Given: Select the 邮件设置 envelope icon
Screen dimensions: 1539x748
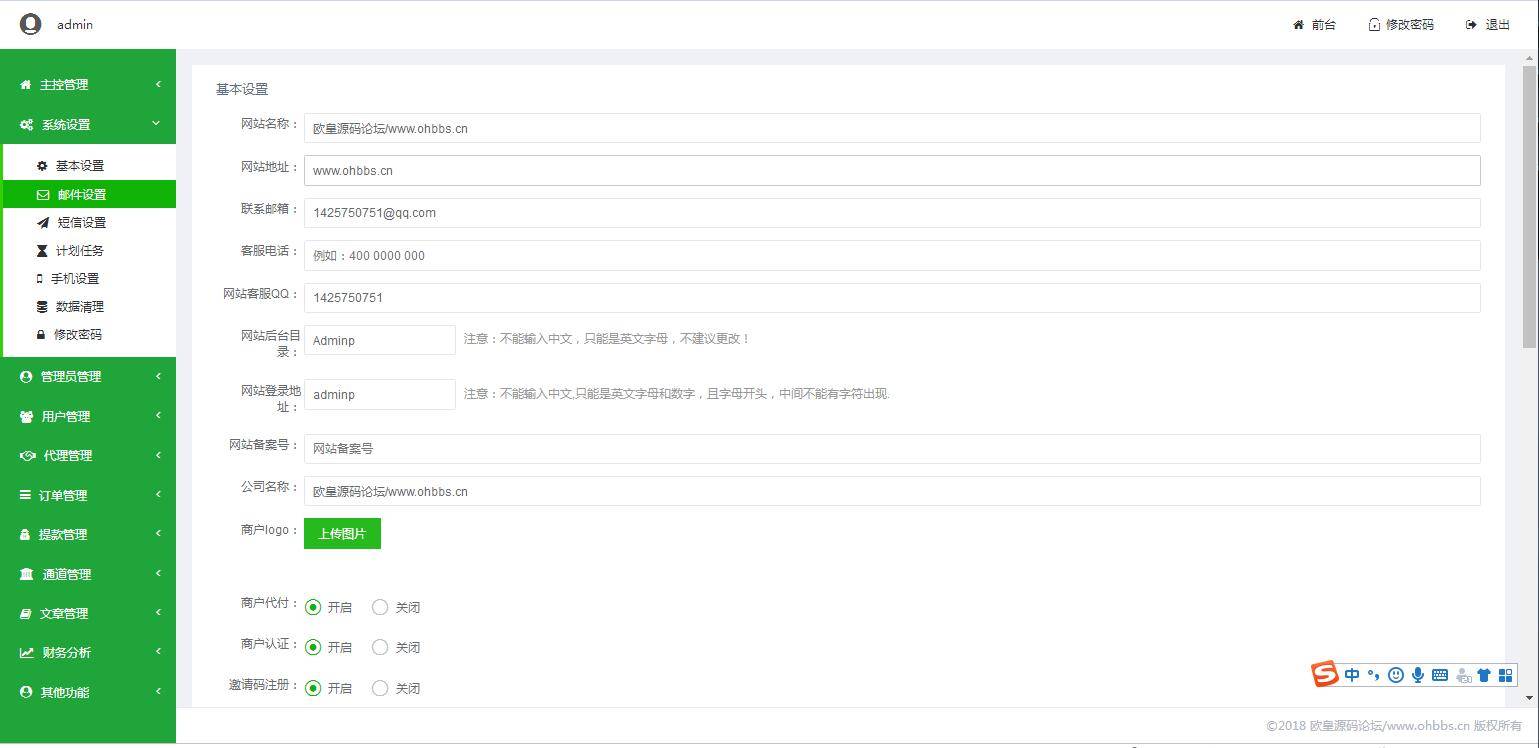Looking at the screenshot, I should 40,194.
